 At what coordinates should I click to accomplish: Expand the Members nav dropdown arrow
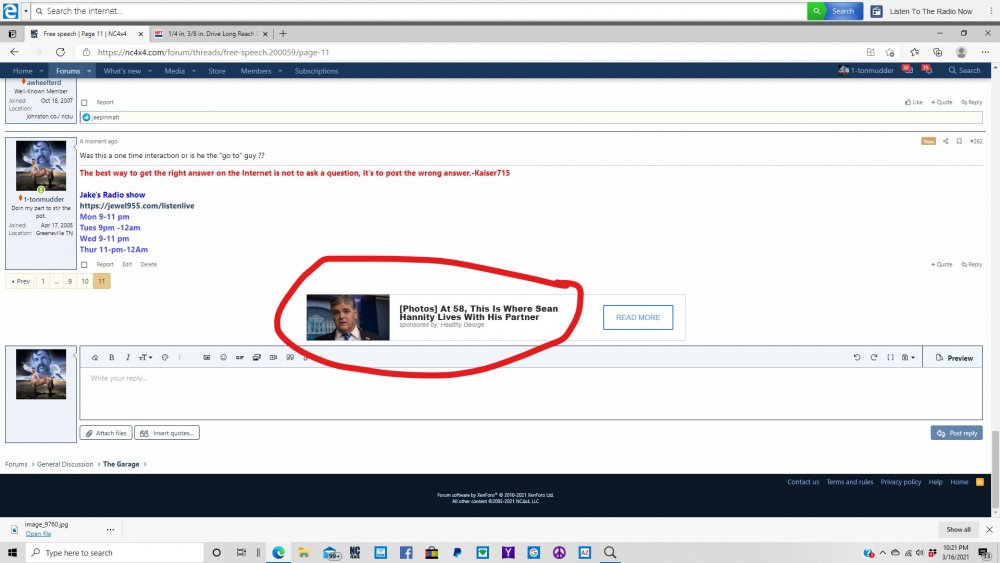[x=280, y=71]
